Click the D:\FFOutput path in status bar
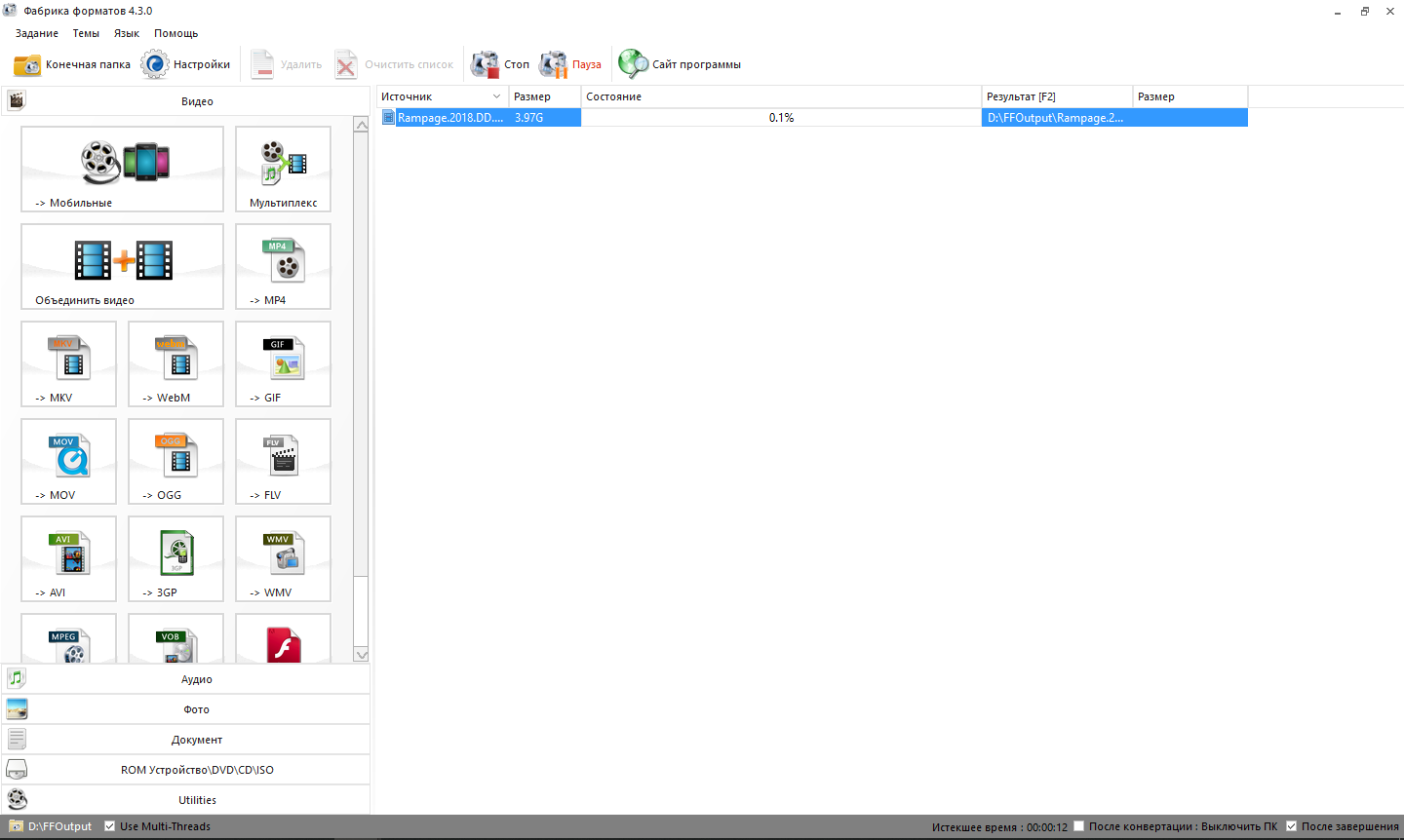This screenshot has height=840, width=1404. [x=59, y=826]
